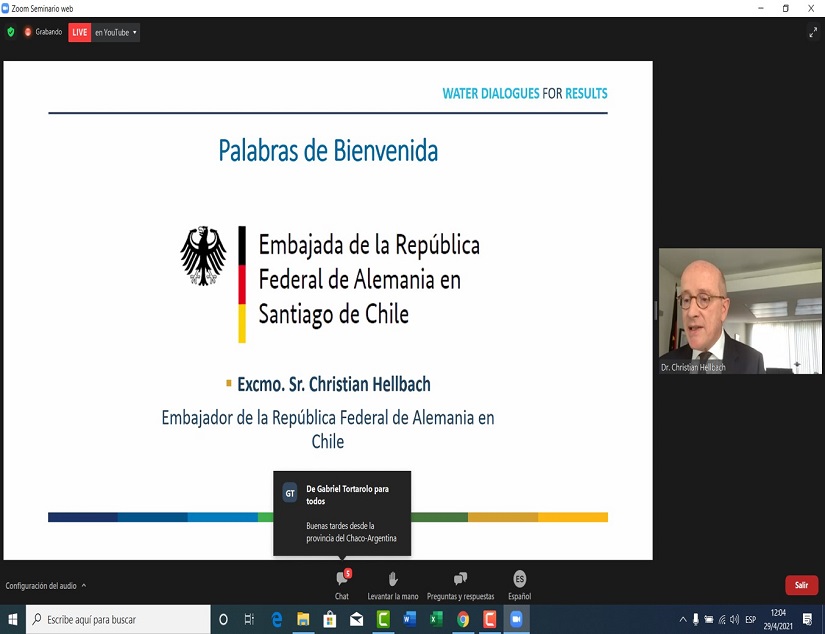Open Preguntas y respuestas panel
The height and width of the screenshot is (634, 825).
coord(460,585)
